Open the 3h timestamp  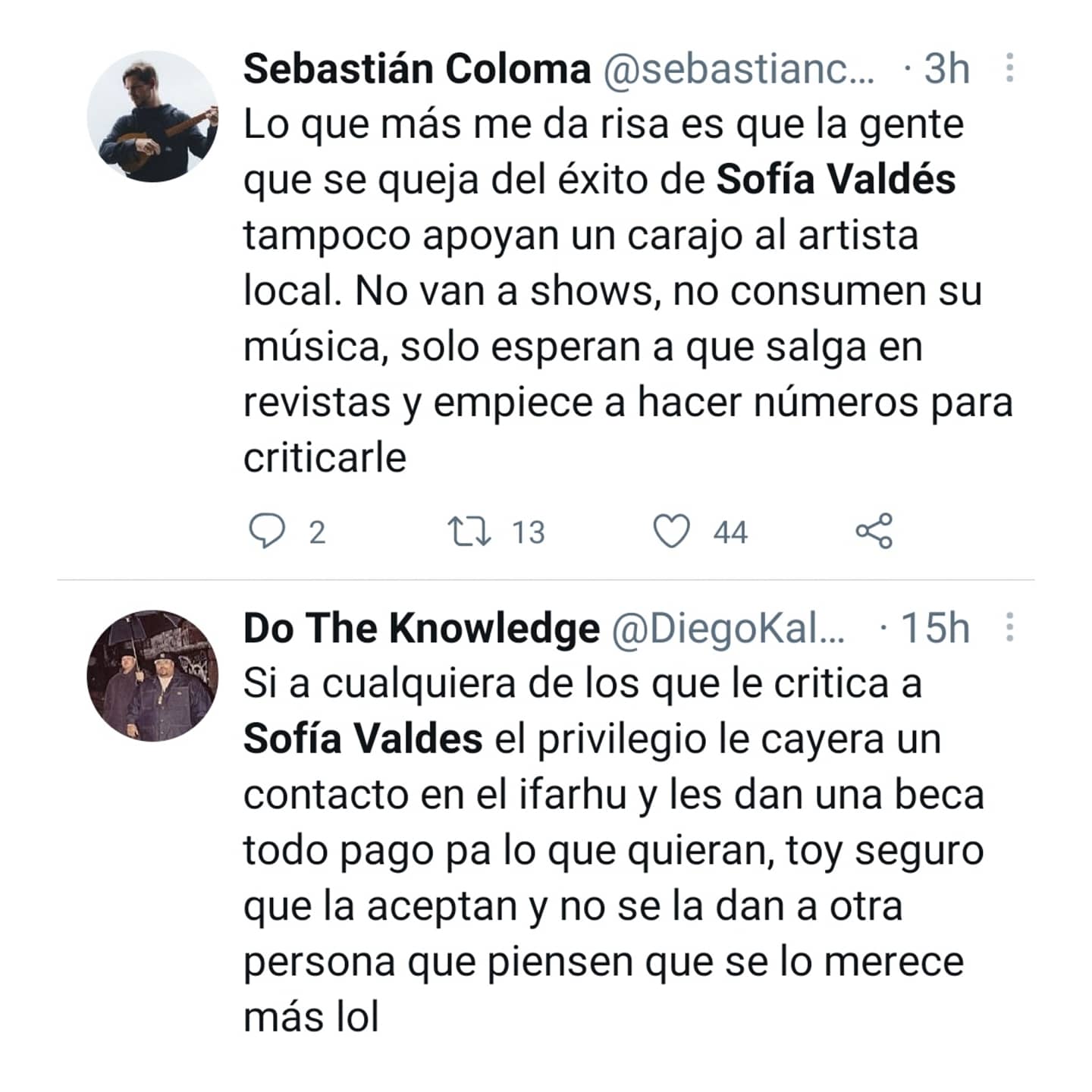(x=946, y=69)
